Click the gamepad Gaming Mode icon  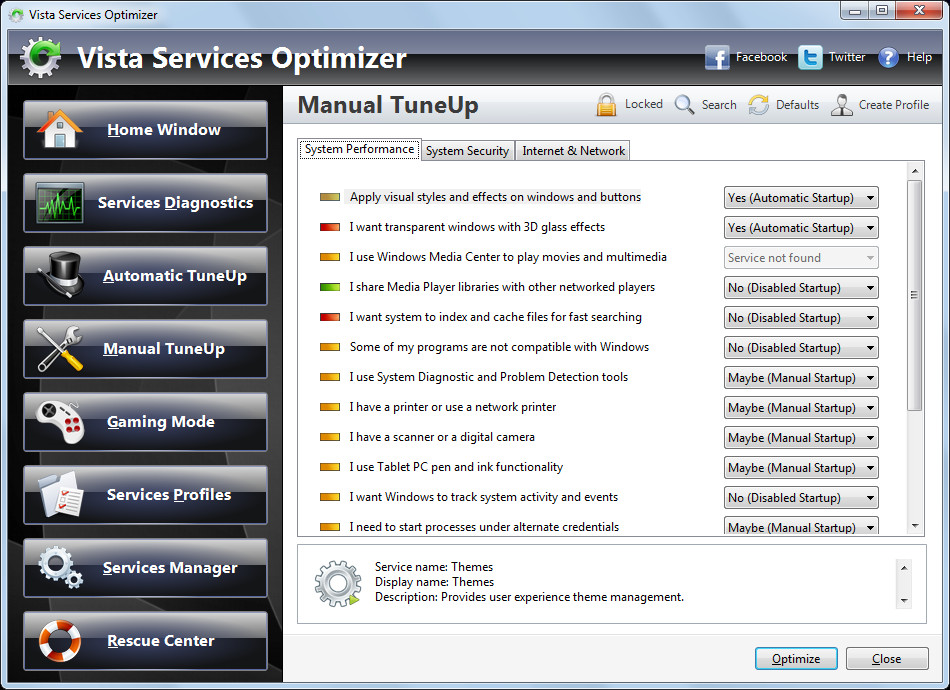[x=59, y=422]
